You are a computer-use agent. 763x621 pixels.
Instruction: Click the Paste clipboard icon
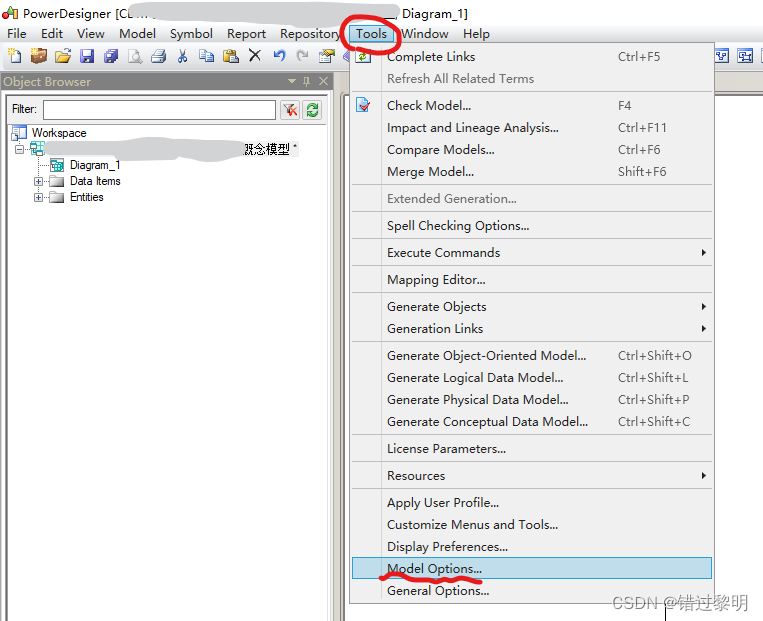click(231, 56)
